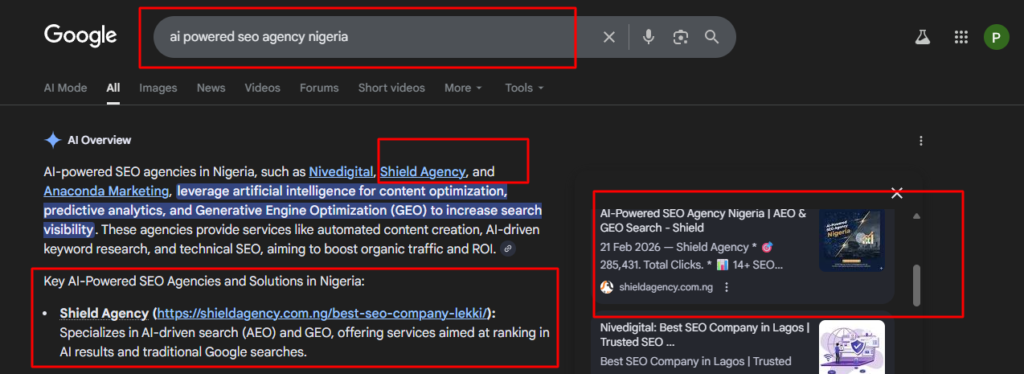Open Shield Agency link in overview paragraph
The height and width of the screenshot is (374, 1024).
pos(423,172)
